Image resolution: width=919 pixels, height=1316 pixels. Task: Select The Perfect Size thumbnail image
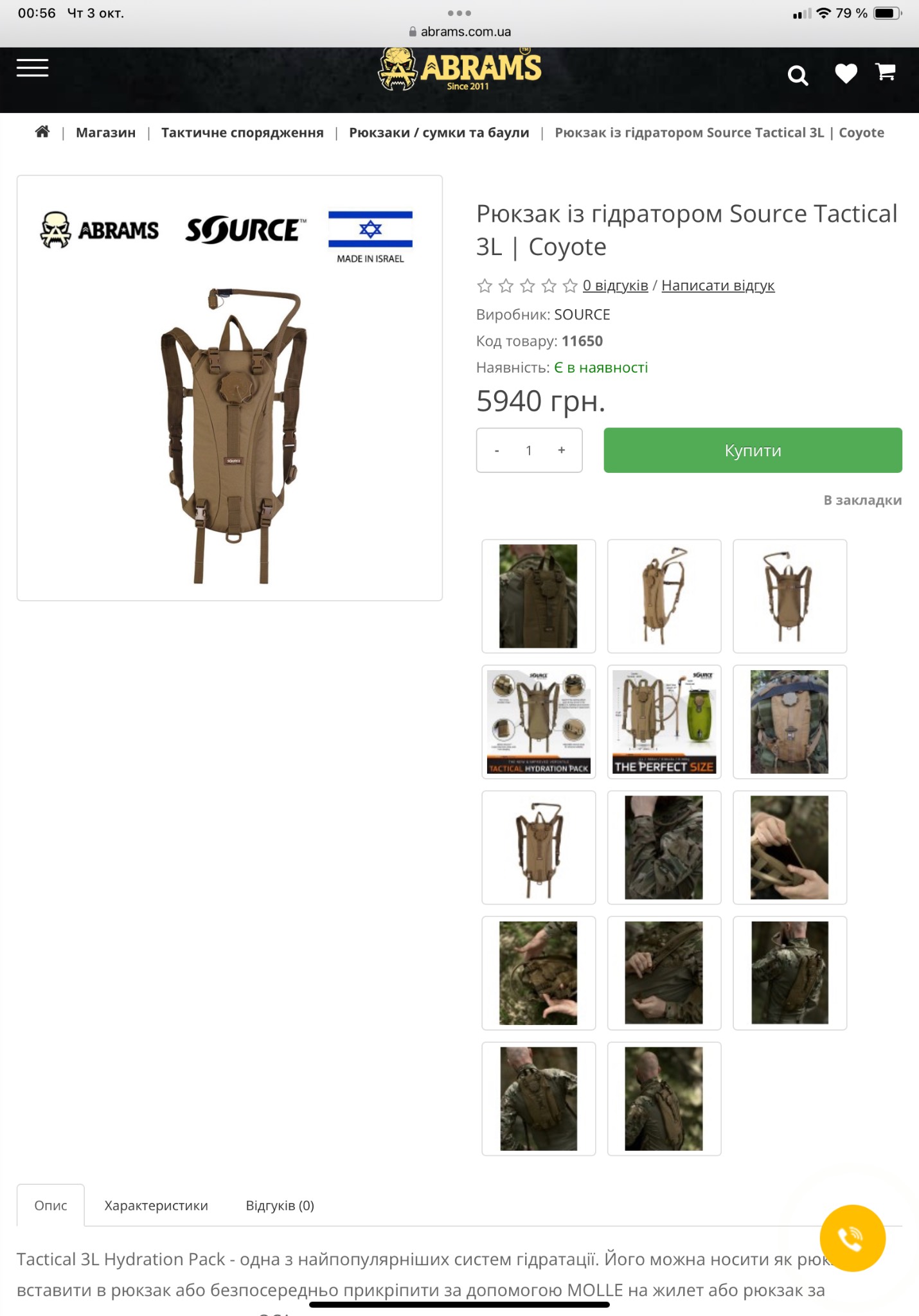[x=664, y=722]
